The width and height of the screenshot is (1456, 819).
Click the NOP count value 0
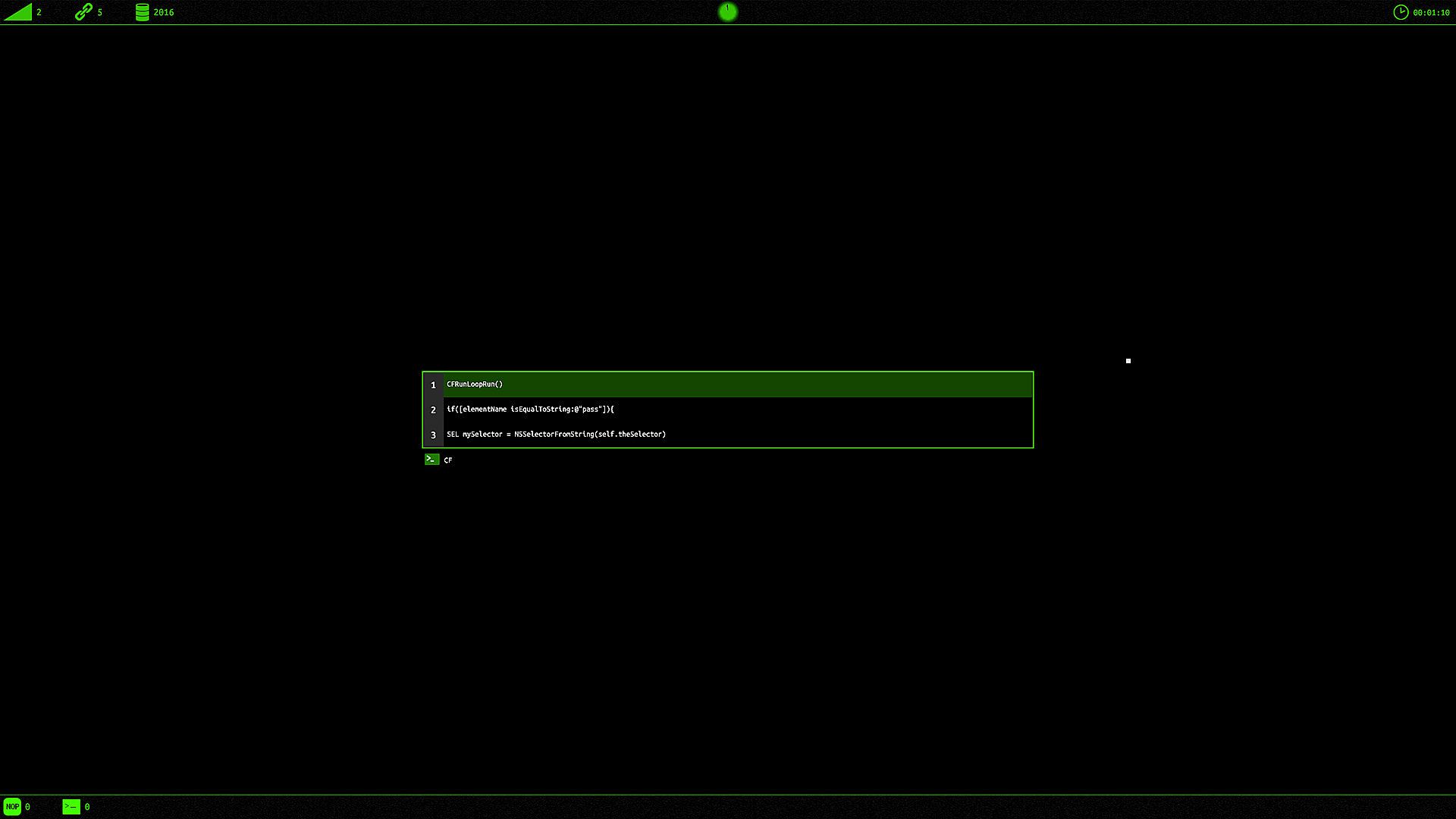(28, 807)
